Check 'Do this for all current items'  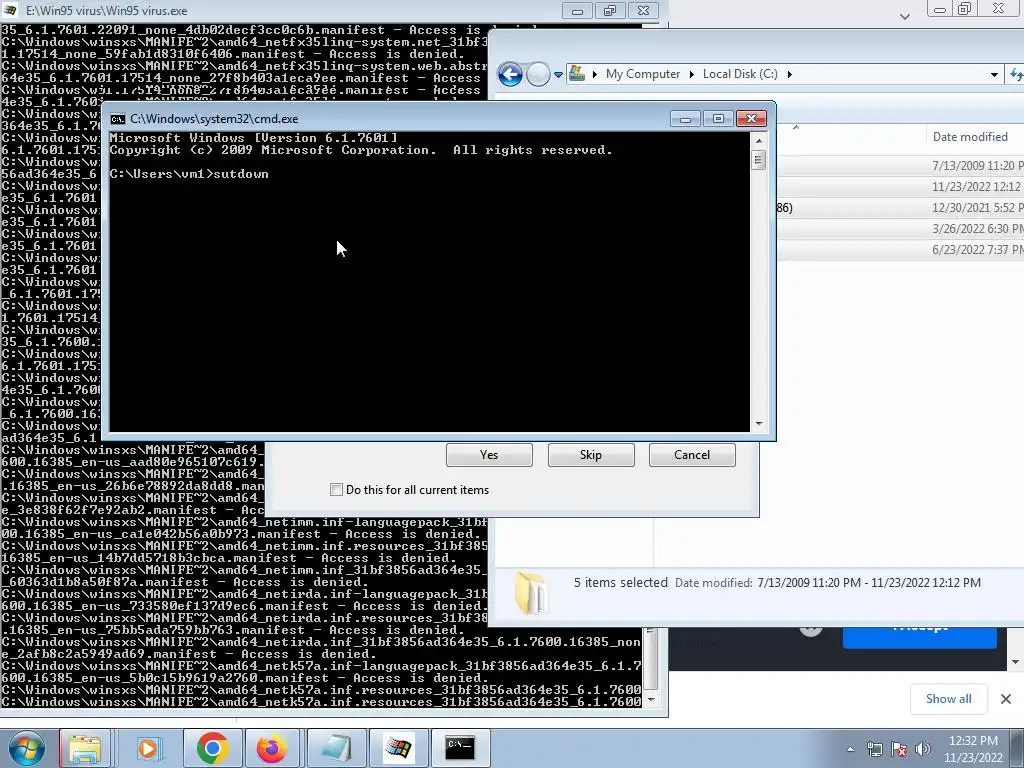coord(336,490)
